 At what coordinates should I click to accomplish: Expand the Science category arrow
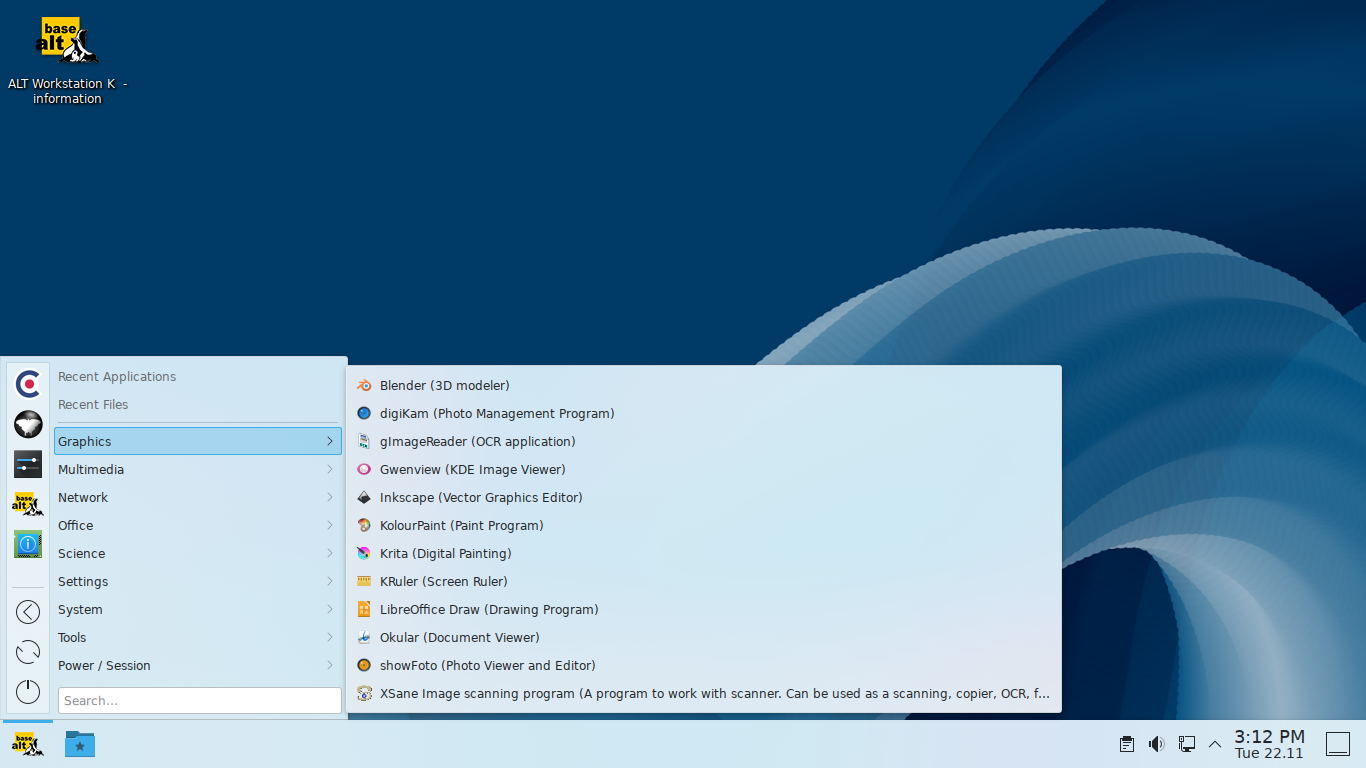330,553
